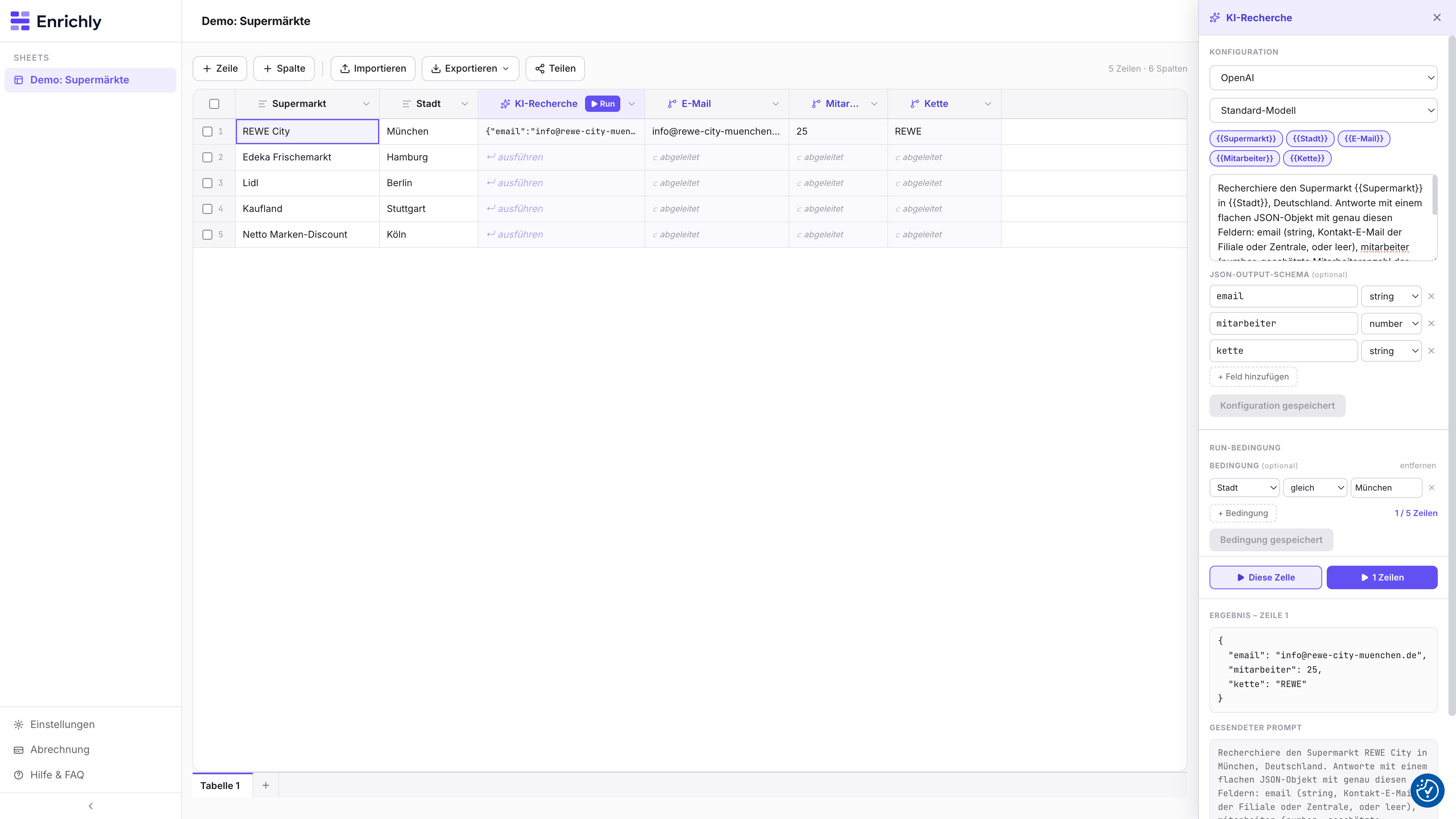Expand the KI-Recherche column menu chevron

click(632, 104)
